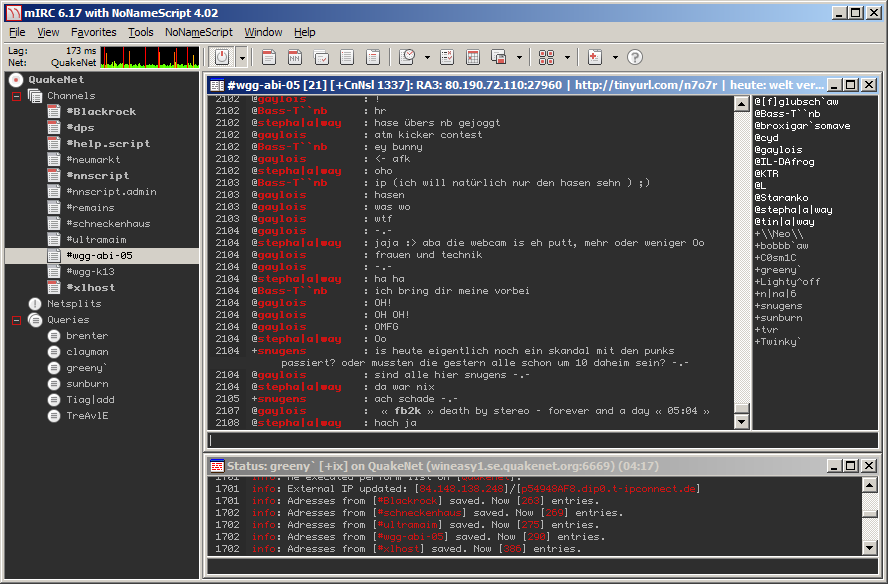Image resolution: width=888 pixels, height=584 pixels.
Task: Open the NoNameScript menu
Action: (198, 32)
